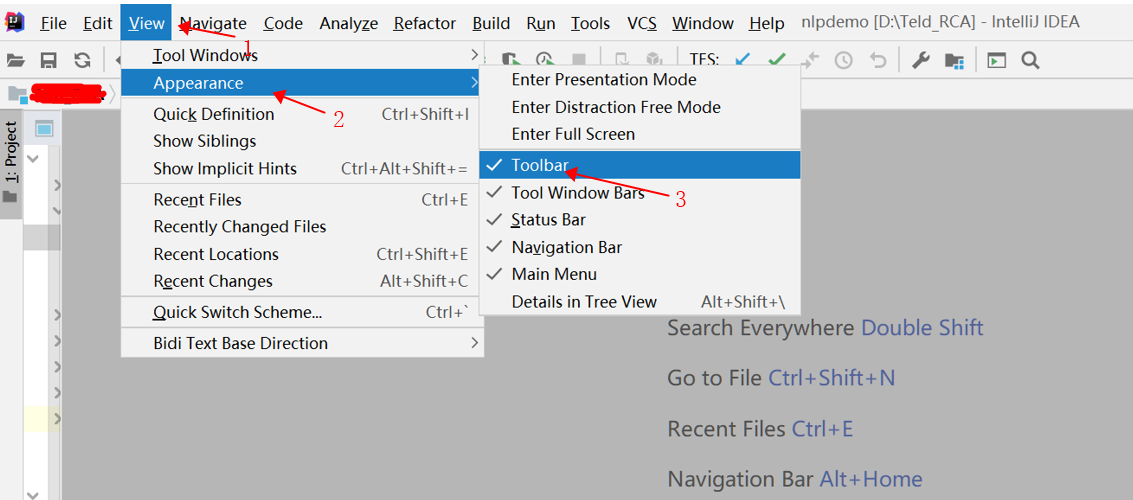Click the Show History clock icon

(x=843, y=60)
